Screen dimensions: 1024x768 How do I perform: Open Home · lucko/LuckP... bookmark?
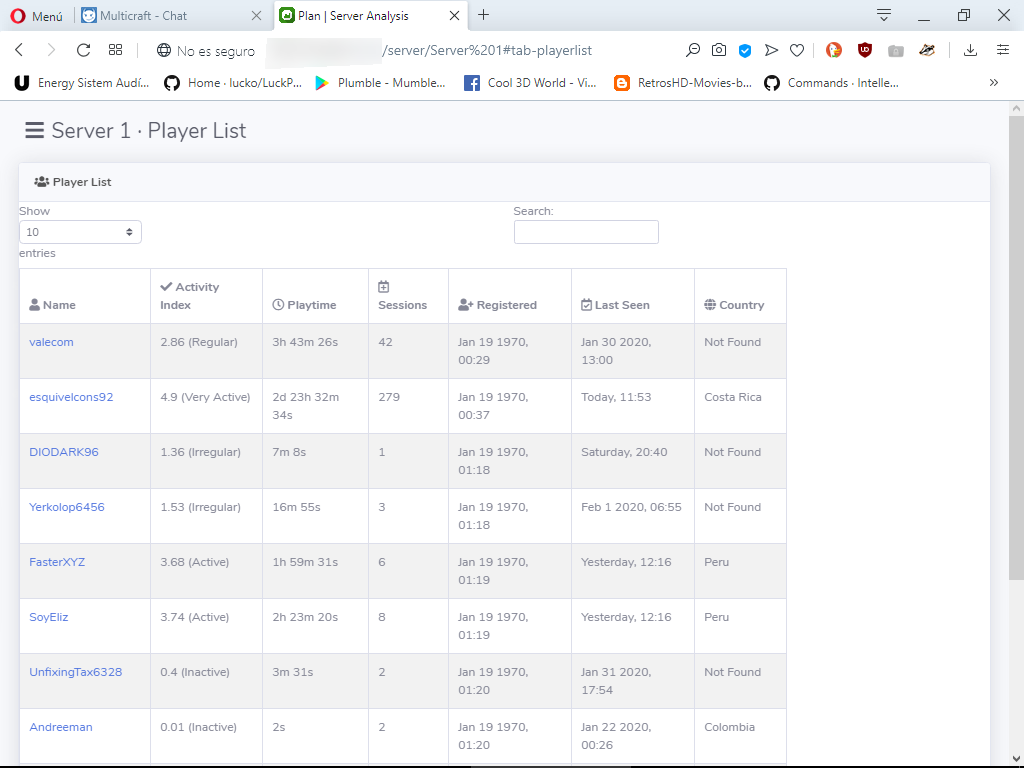click(233, 83)
